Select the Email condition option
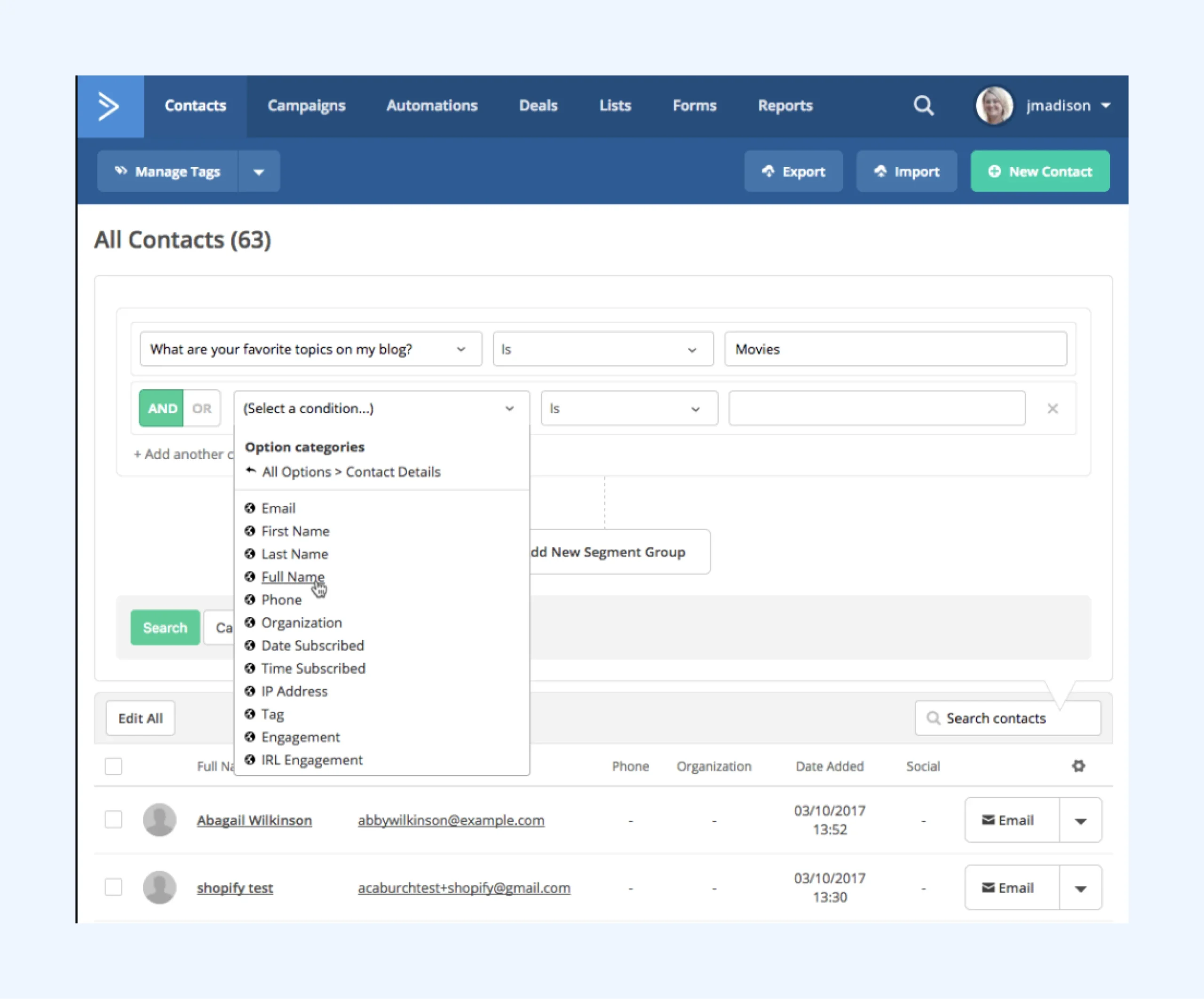The image size is (1204, 999). click(x=278, y=508)
